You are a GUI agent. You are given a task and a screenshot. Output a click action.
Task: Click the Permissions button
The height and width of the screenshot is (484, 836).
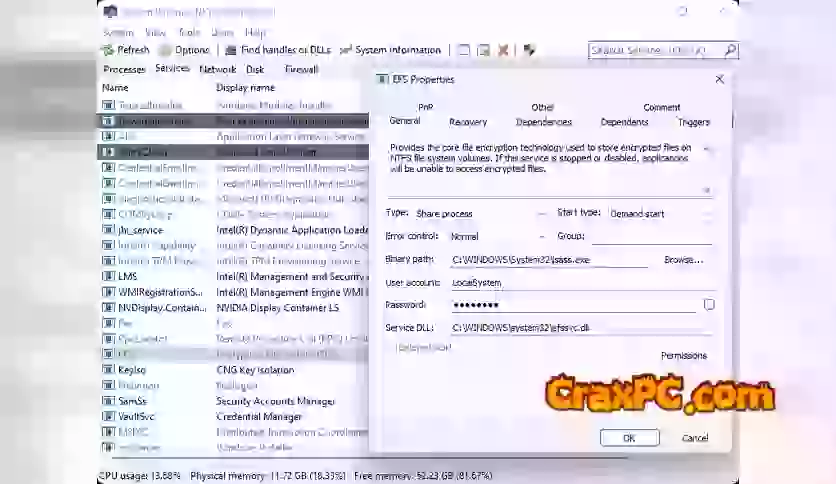click(684, 356)
